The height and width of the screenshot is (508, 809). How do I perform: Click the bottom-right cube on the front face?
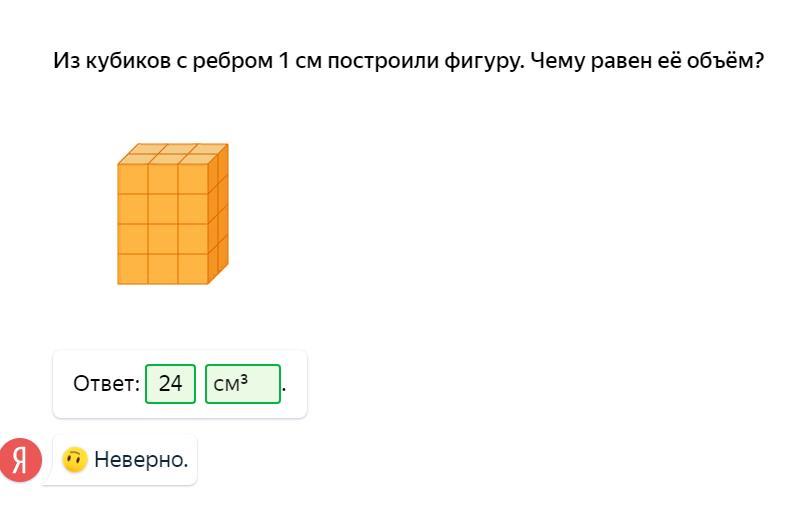click(193, 269)
